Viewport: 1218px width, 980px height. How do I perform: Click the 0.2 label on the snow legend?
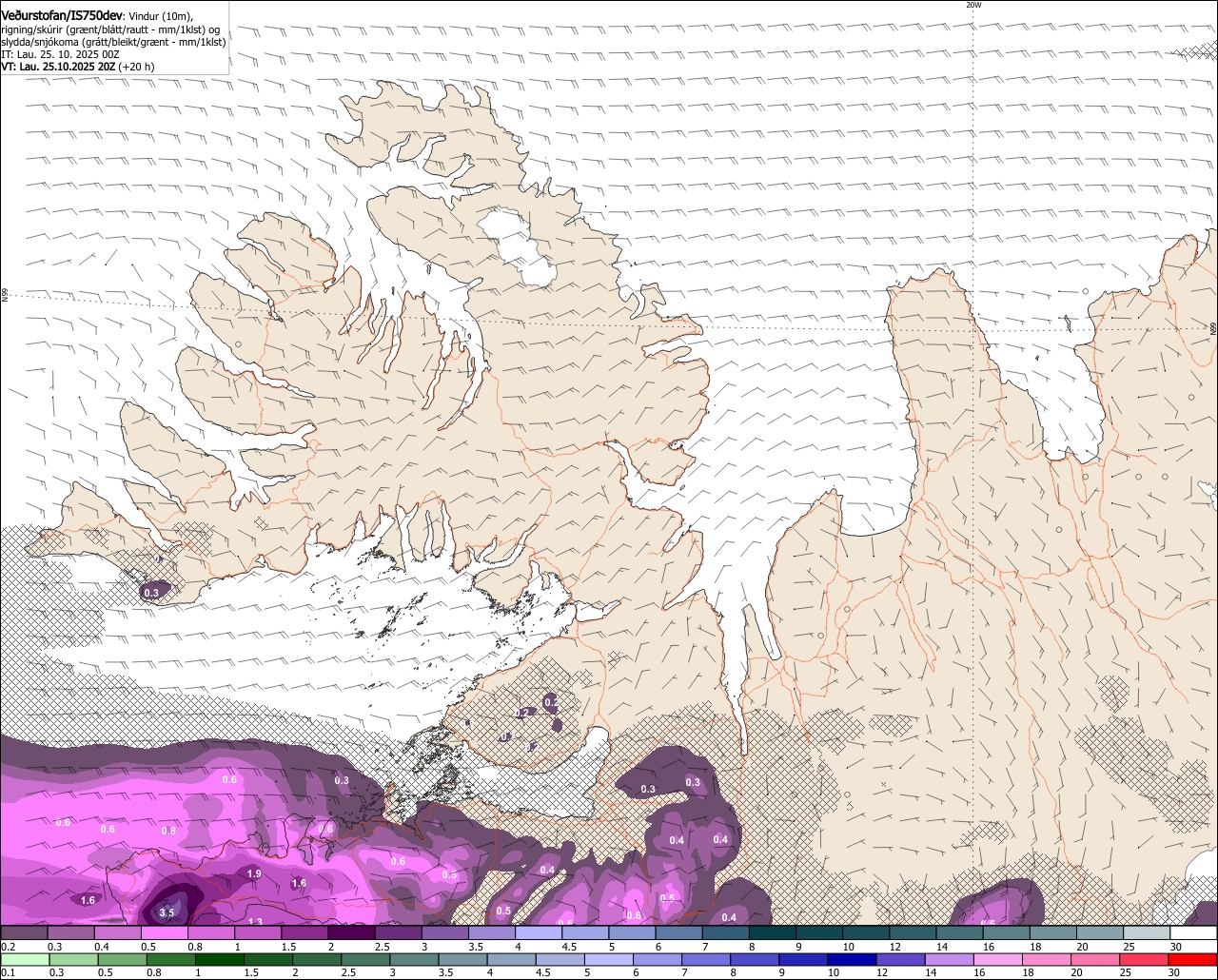(9, 947)
